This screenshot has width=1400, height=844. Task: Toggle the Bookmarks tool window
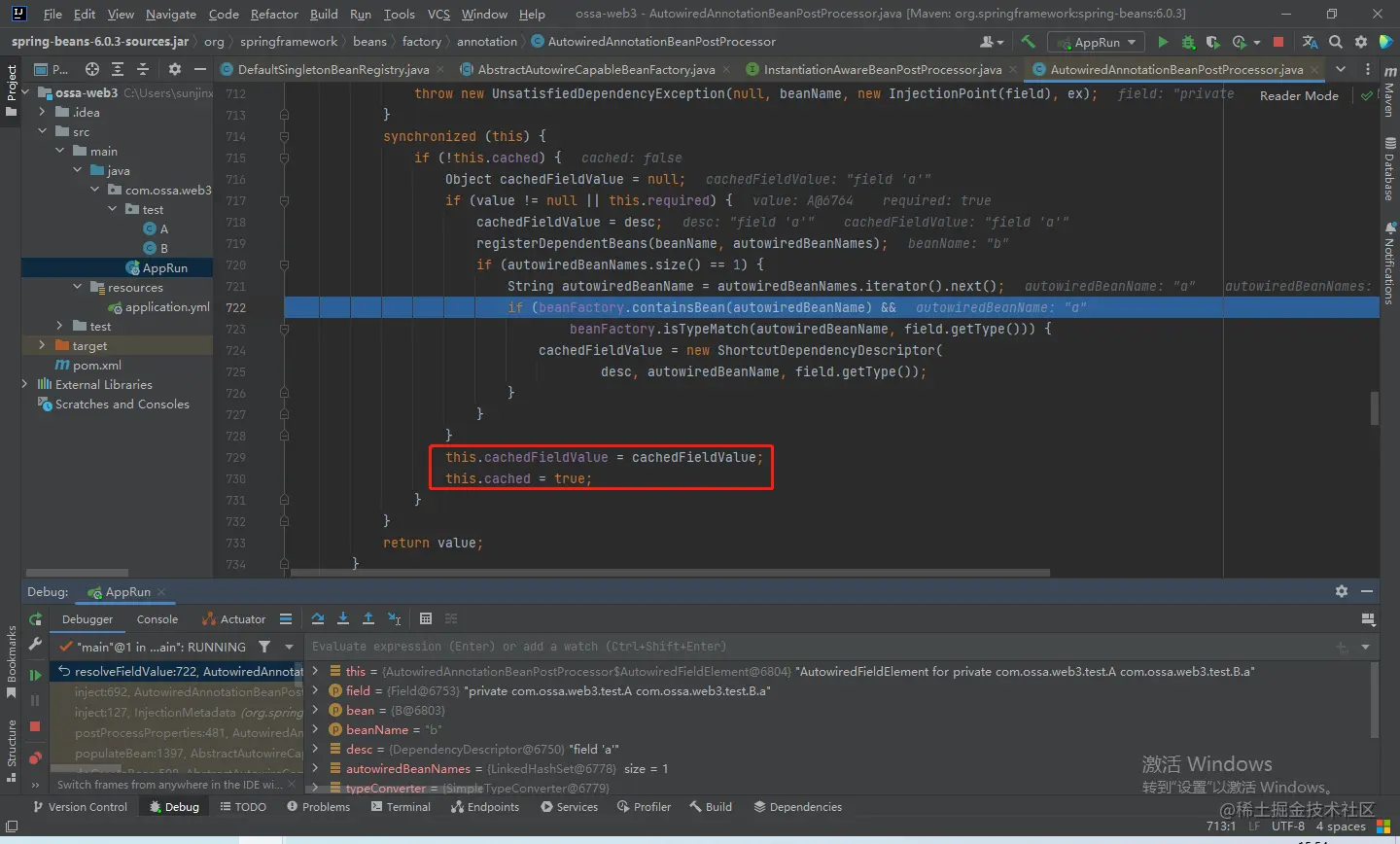point(11,661)
